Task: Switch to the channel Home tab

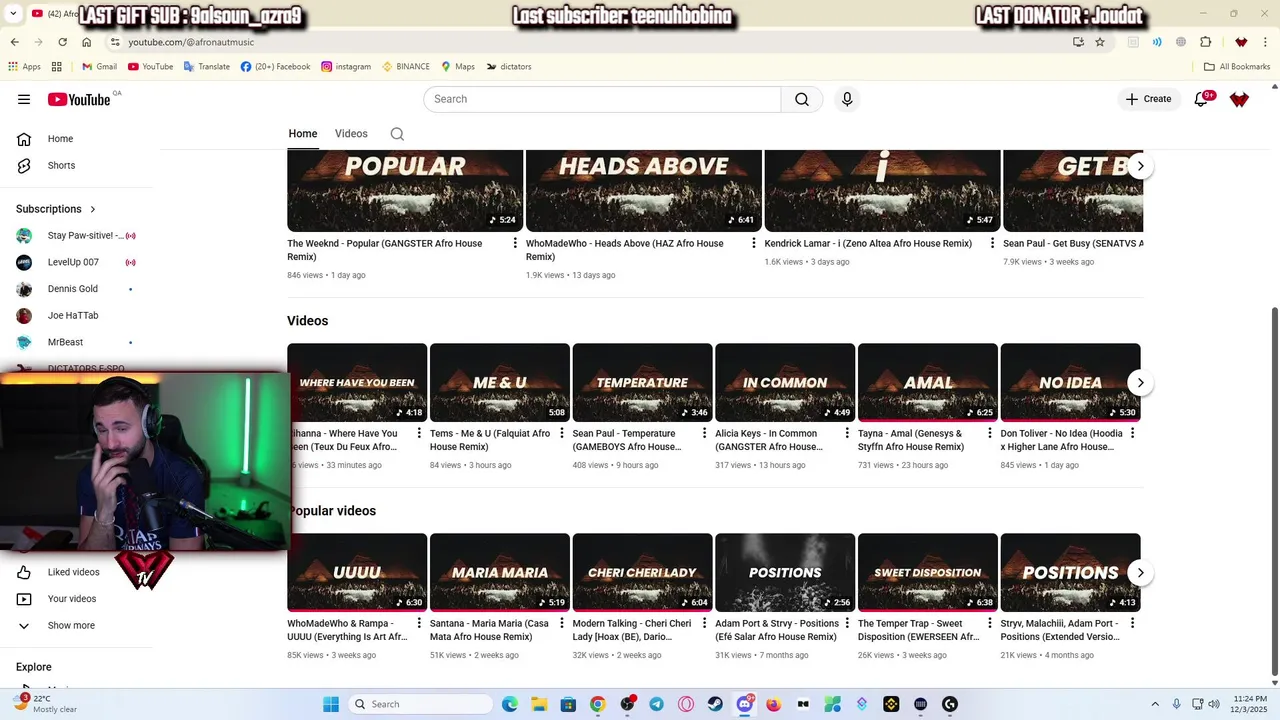Action: tap(303, 134)
